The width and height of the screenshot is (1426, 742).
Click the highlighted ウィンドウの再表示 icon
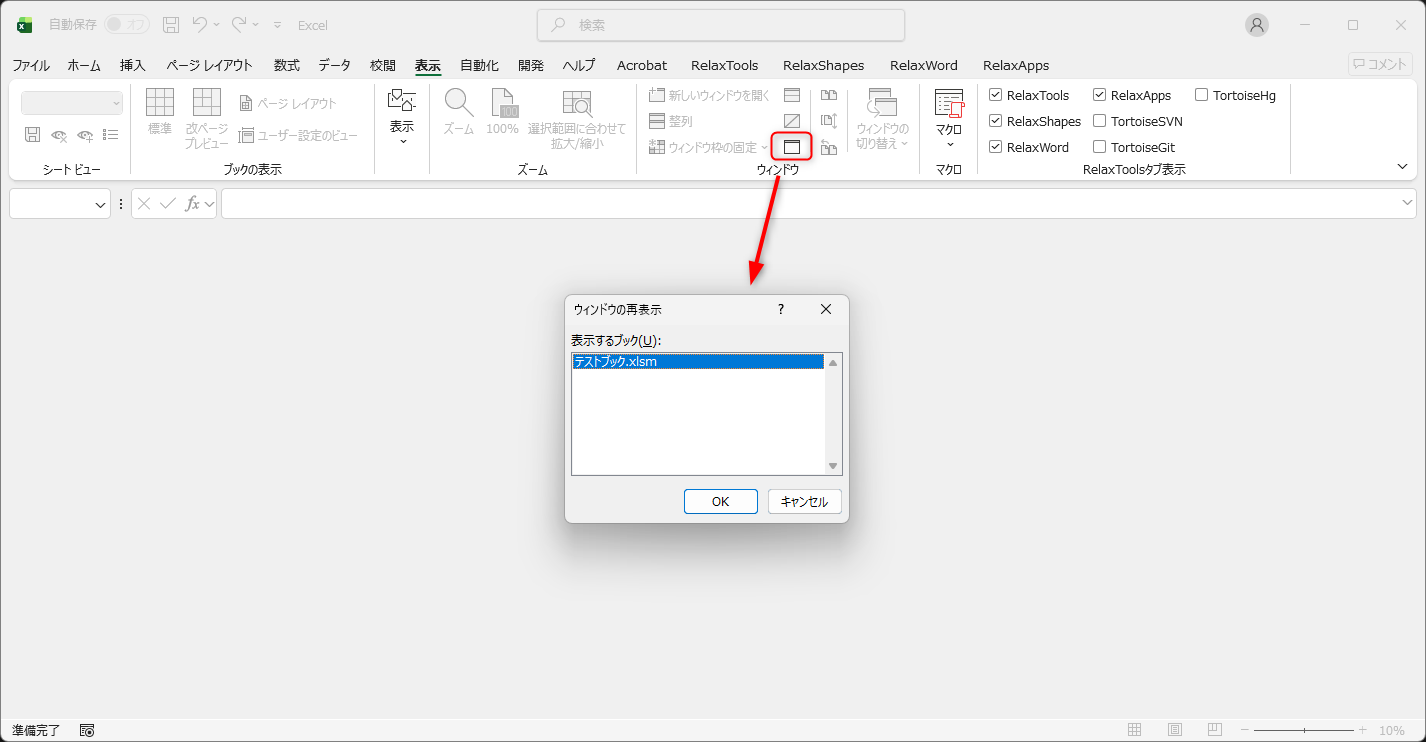[x=793, y=146]
